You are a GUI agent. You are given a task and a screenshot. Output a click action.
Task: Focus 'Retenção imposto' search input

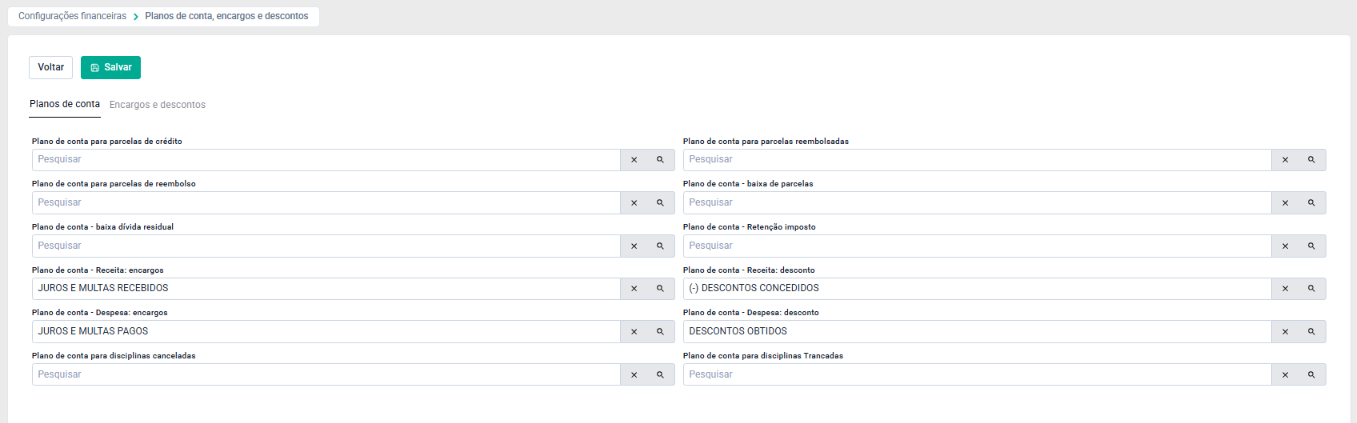click(977, 246)
